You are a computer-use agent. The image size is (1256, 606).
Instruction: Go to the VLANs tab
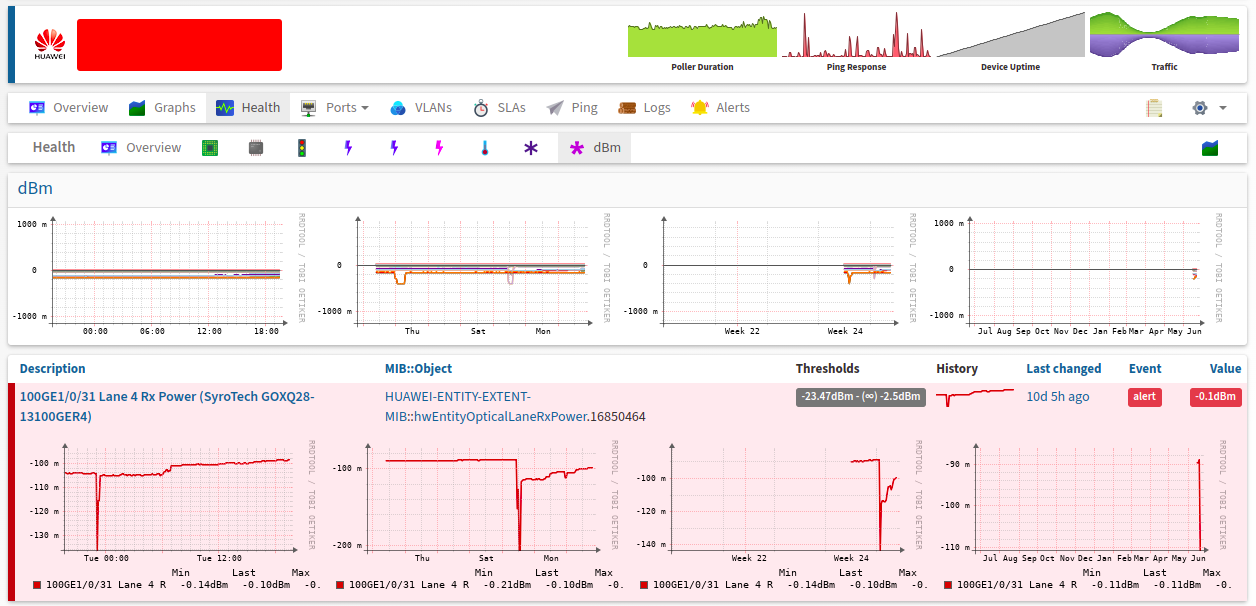click(x=421, y=108)
